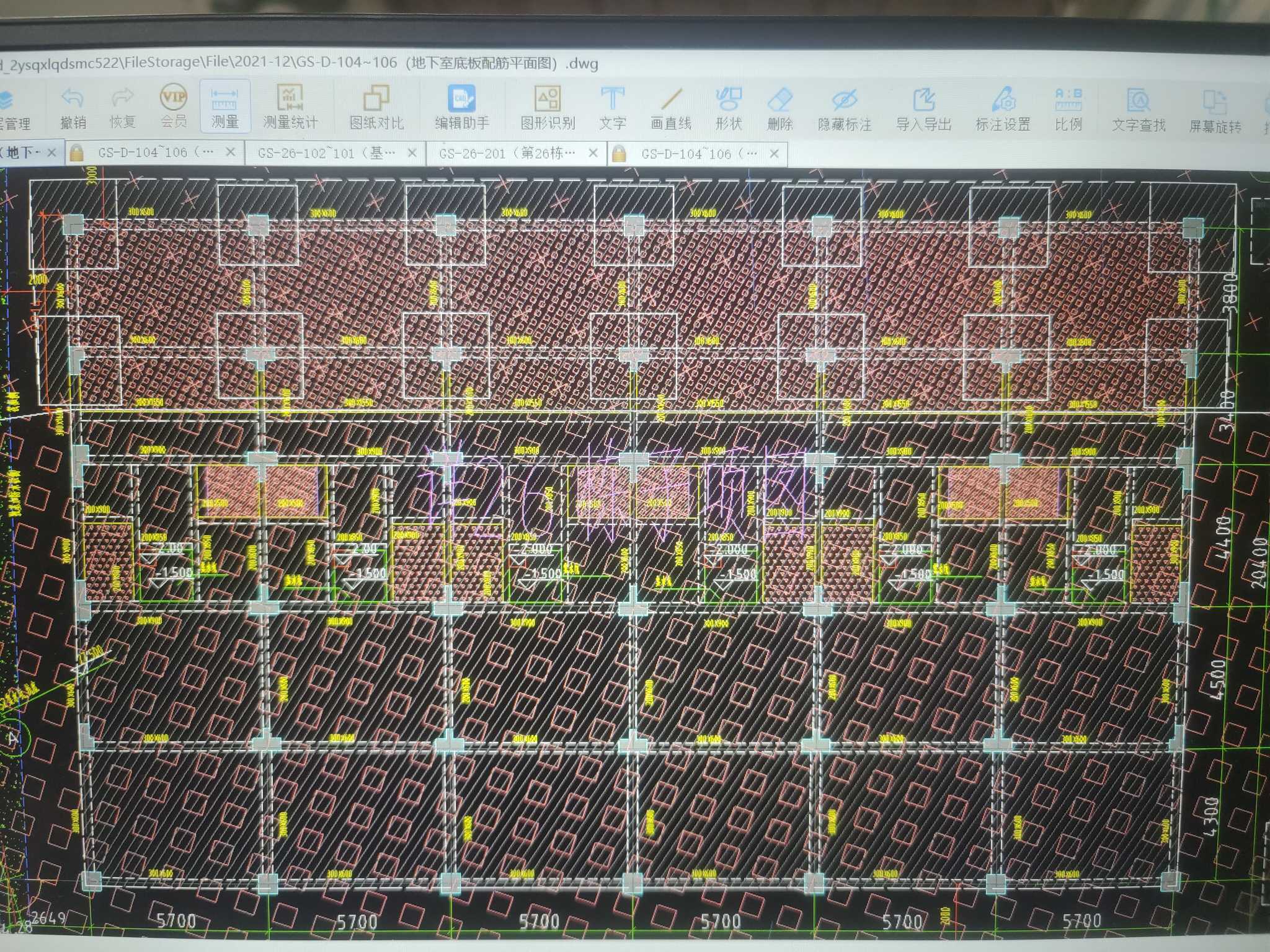1270x952 pixels.
Task: Open 测量统计 measurement statistics
Action: click(290, 107)
